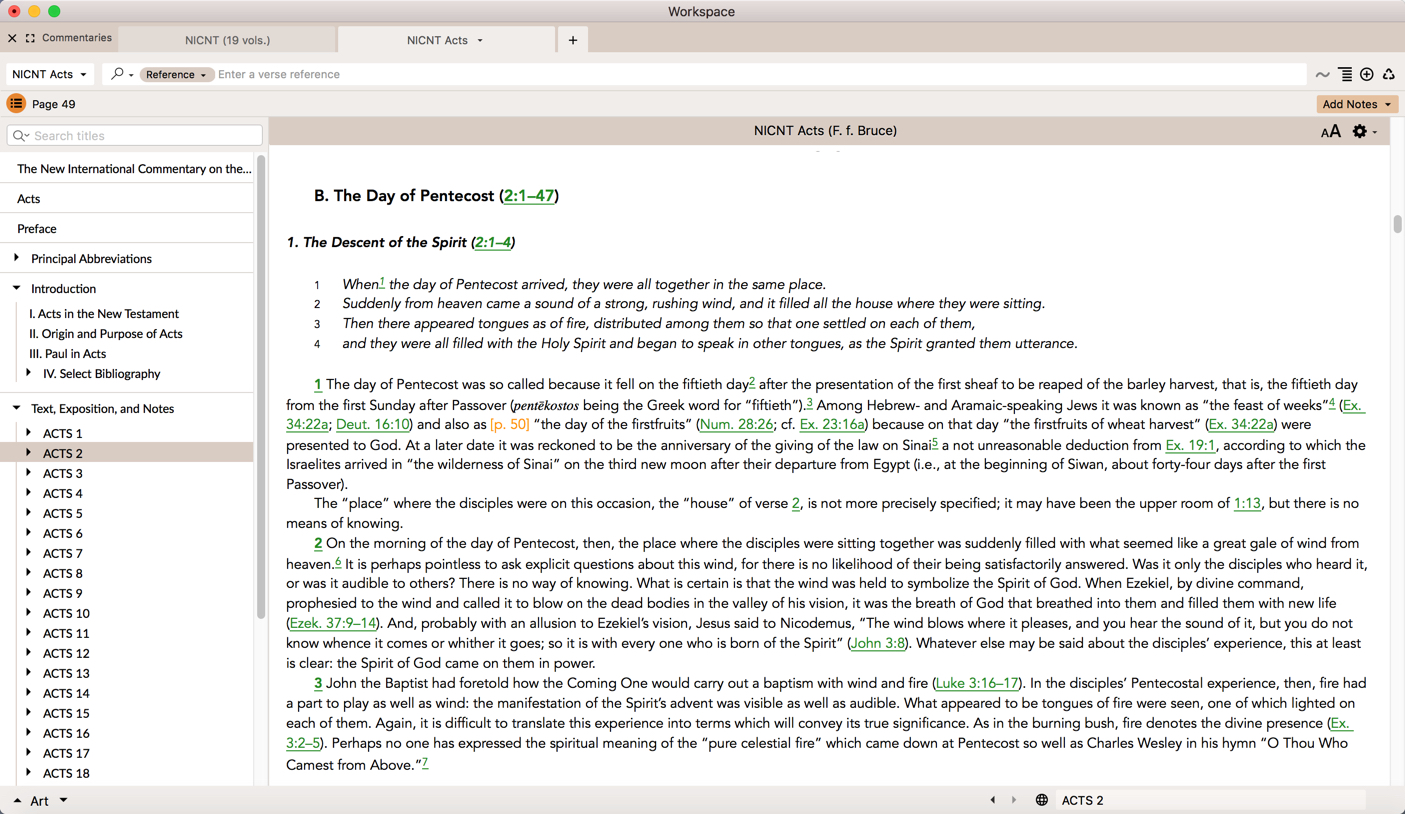
Task: Expand IV. Select Bibliography
Action: [29, 373]
